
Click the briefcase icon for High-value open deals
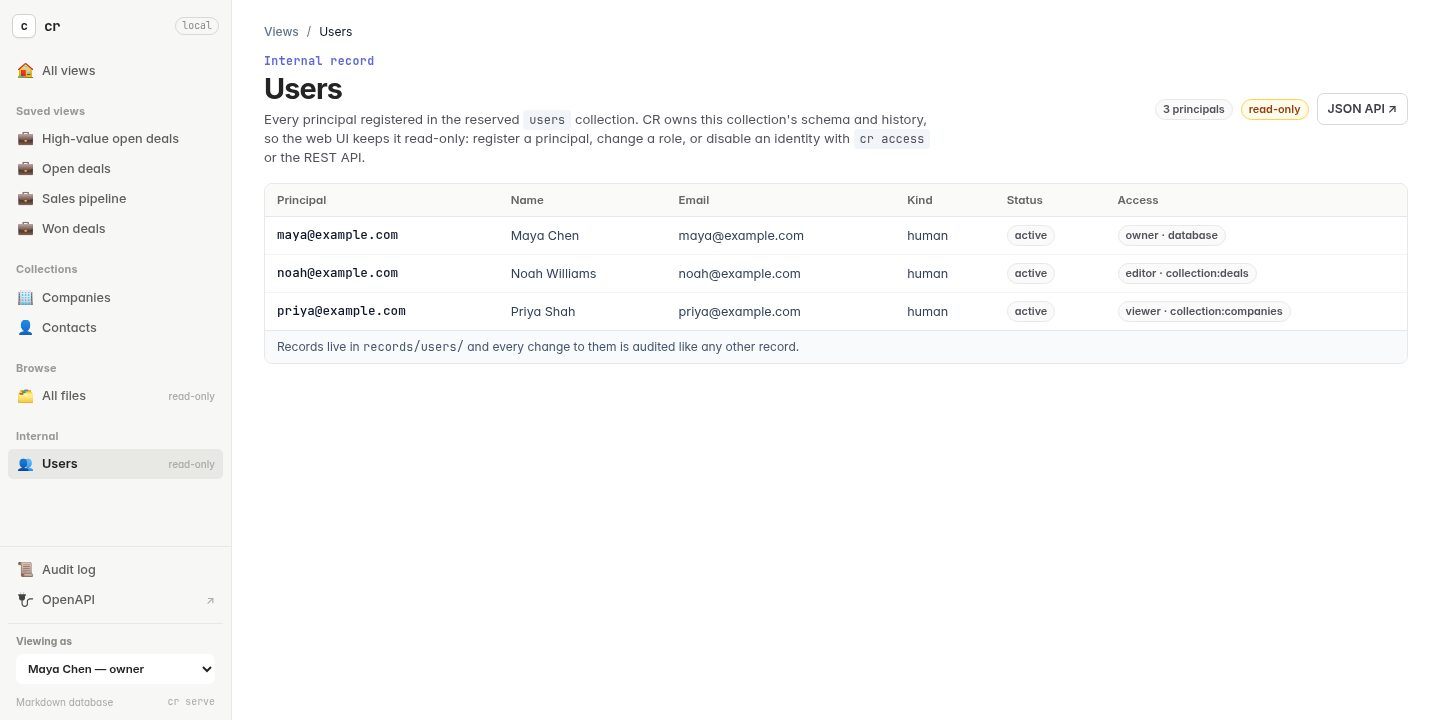25,139
